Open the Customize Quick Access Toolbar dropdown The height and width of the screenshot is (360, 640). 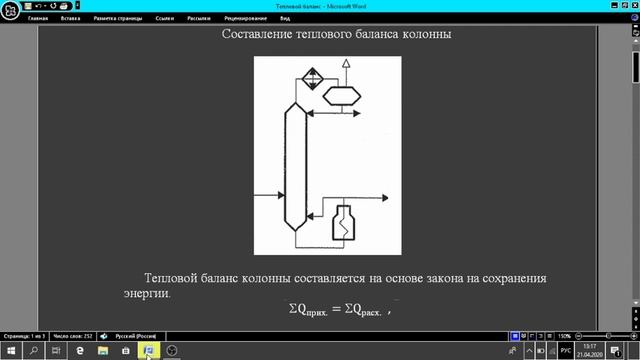78,6
